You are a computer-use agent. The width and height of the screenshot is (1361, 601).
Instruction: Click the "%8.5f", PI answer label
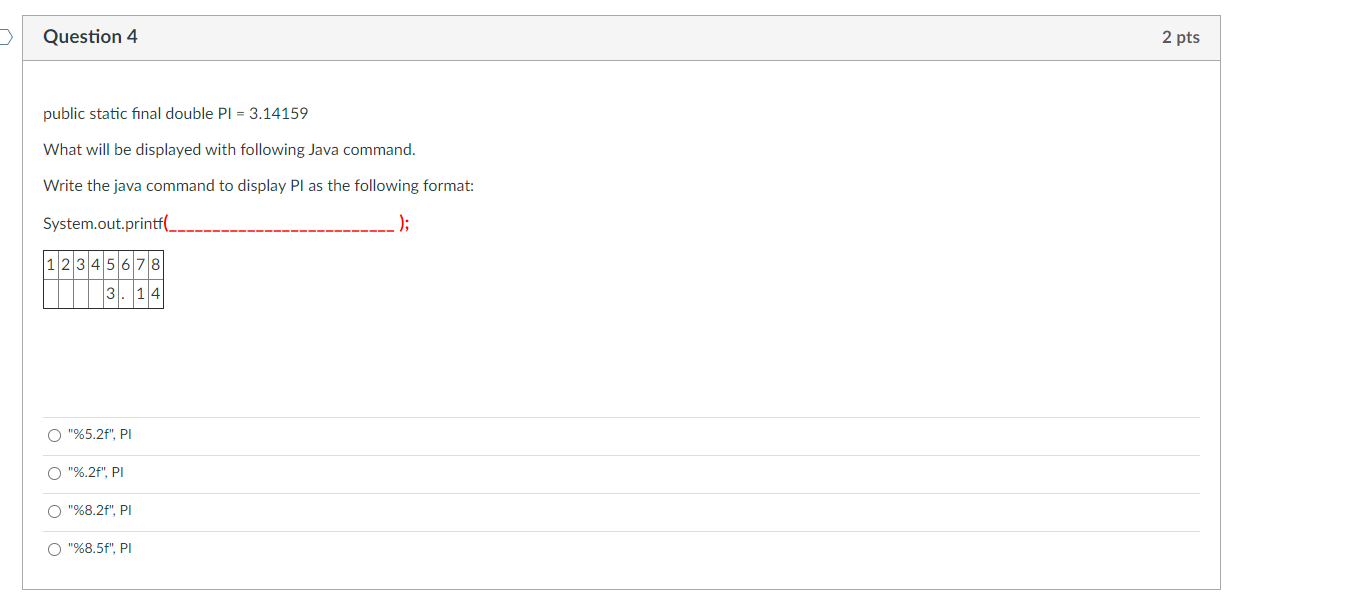point(99,549)
